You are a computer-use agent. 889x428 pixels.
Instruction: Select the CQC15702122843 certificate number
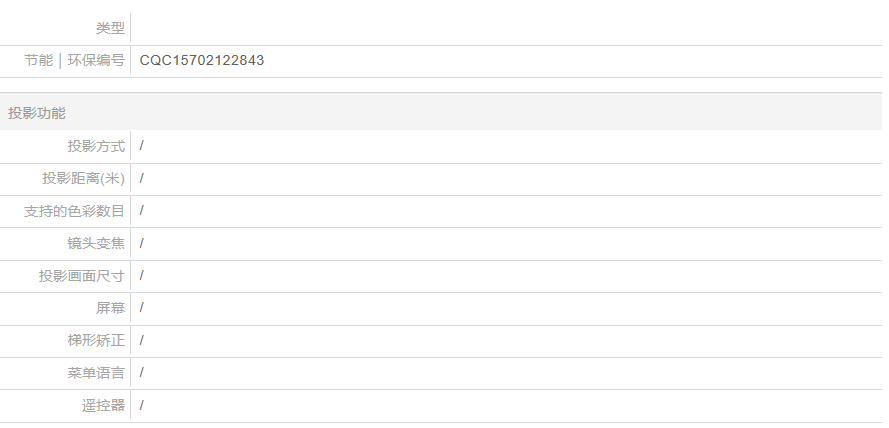[202, 61]
